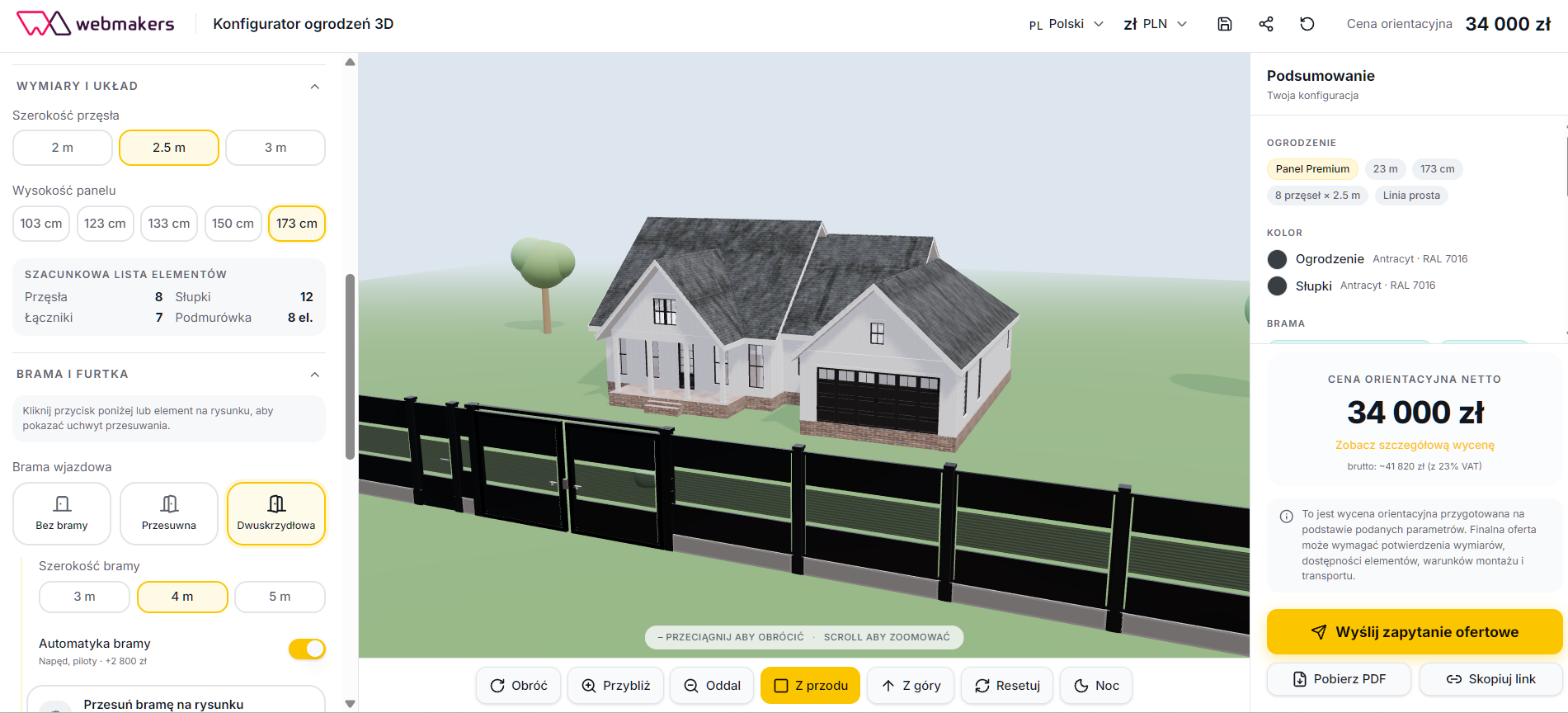Viewport: 1568px width, 713px height.
Task: Click the reset/undo icon in header
Action: click(1307, 24)
